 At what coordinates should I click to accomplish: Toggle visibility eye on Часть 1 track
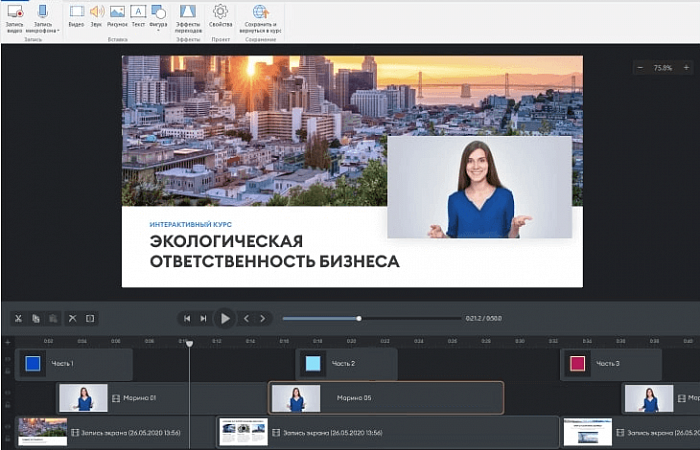pos(7,357)
